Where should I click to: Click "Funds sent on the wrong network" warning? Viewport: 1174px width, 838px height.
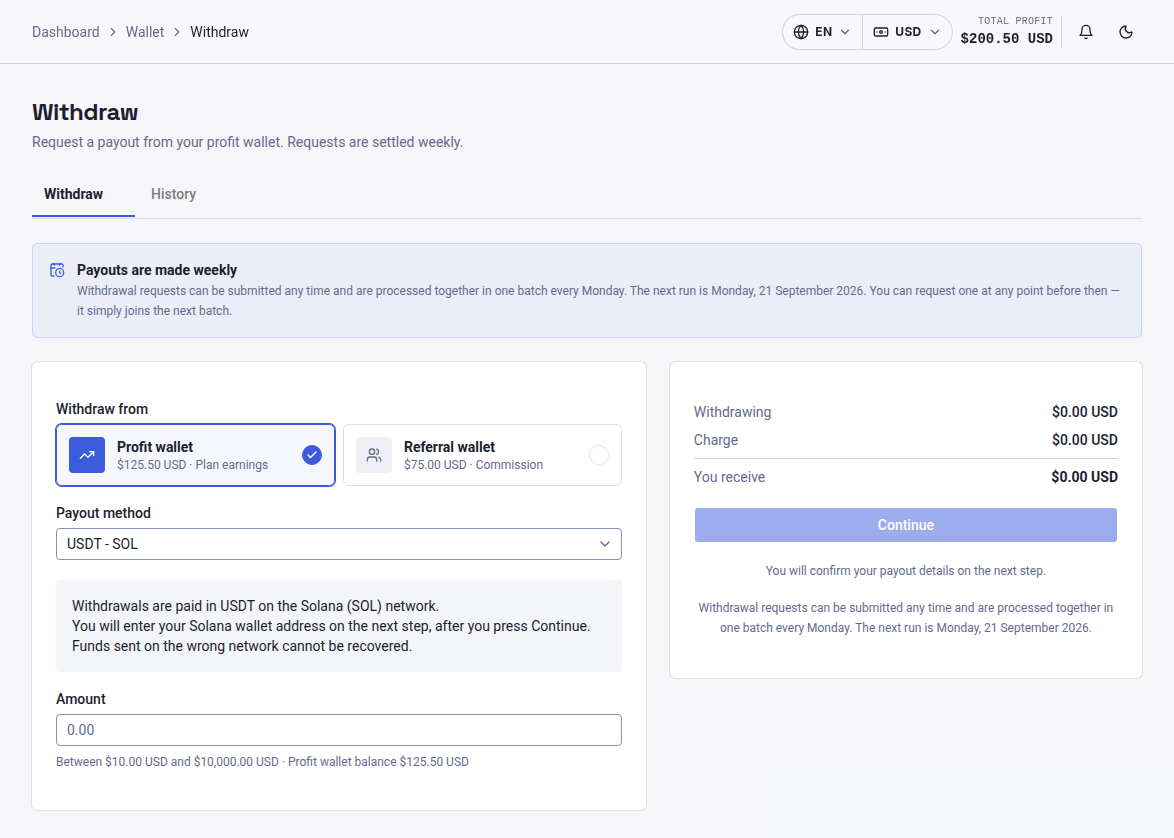(x=242, y=646)
